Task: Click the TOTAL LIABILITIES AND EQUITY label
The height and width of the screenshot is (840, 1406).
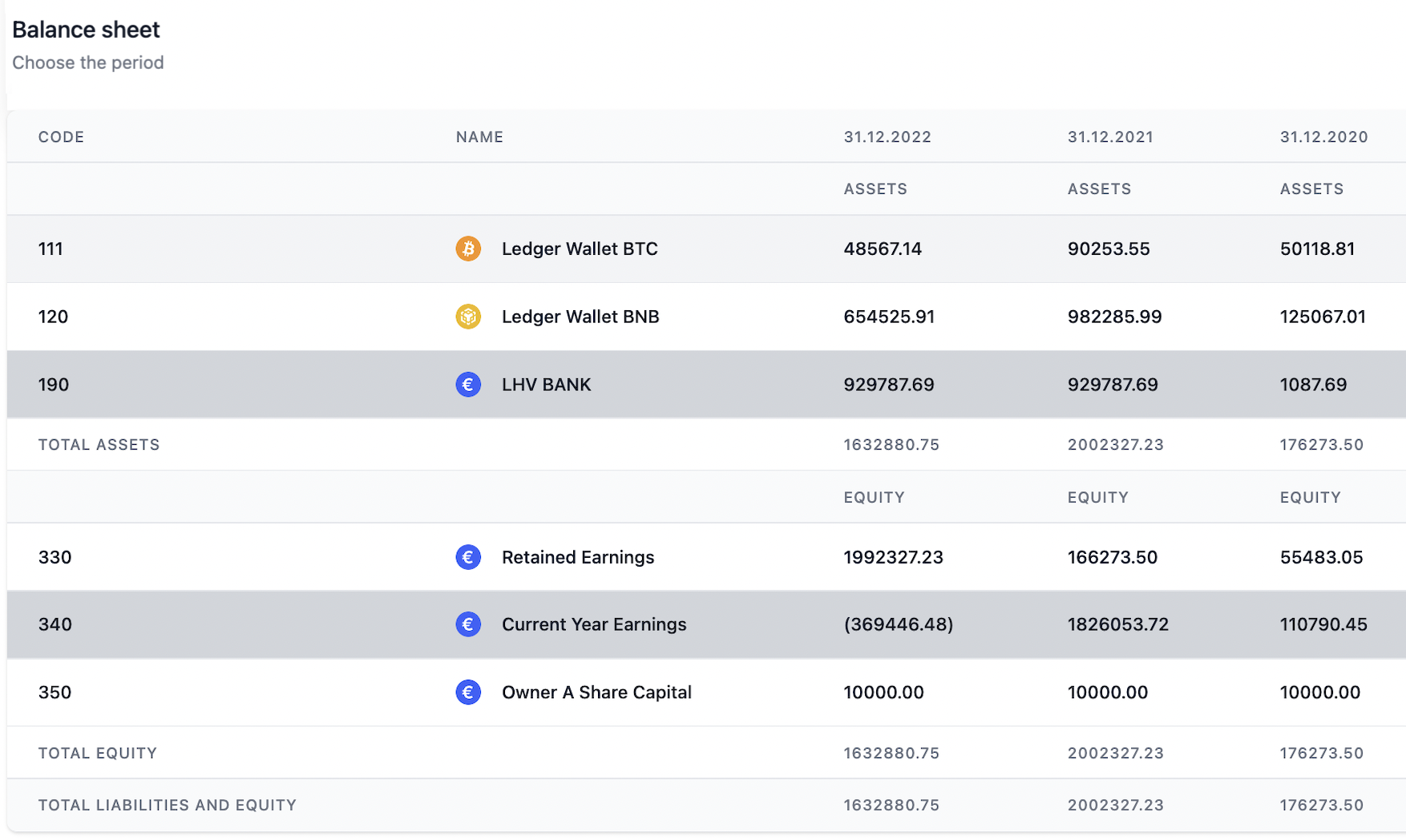Action: point(168,806)
